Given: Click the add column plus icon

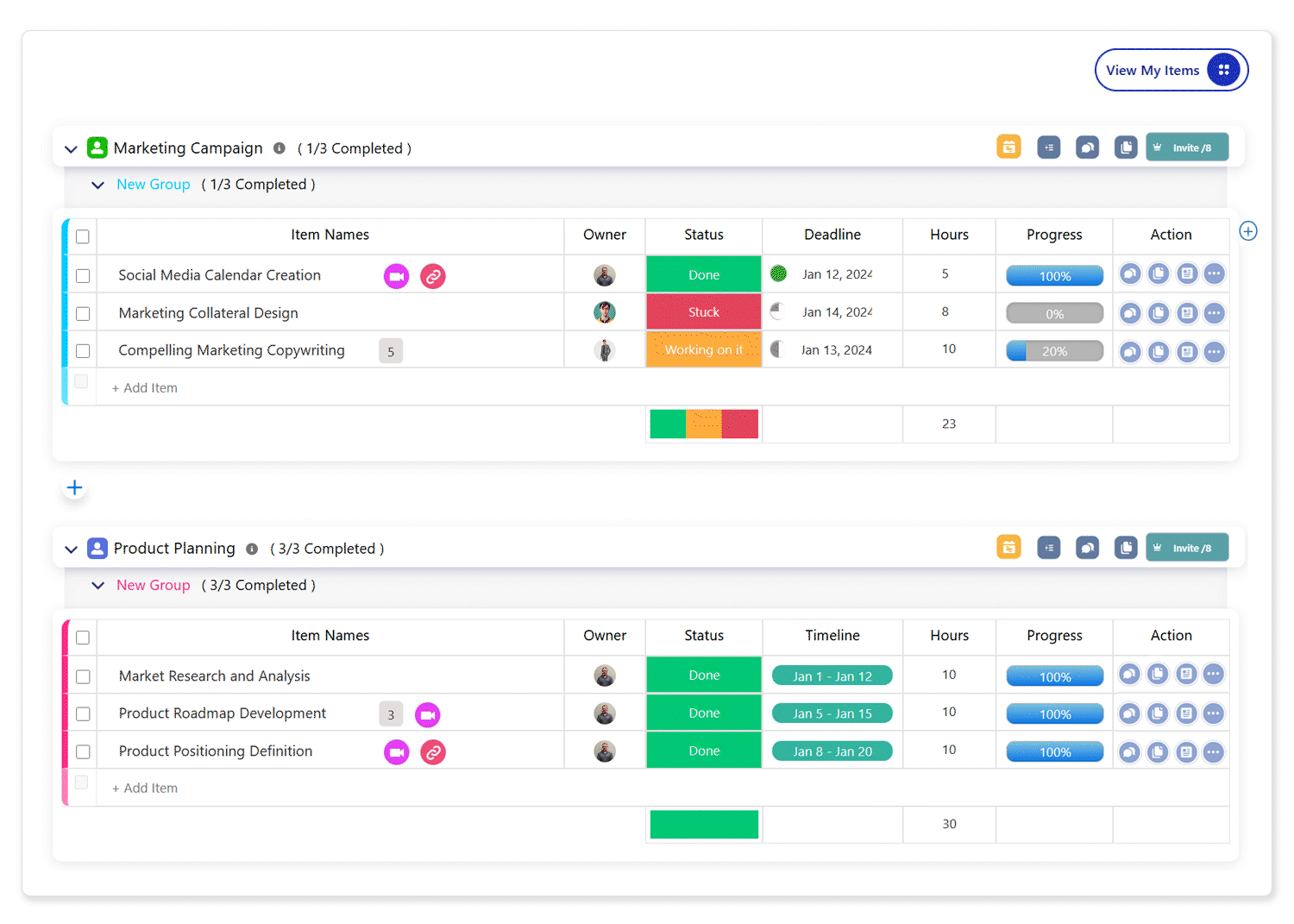Looking at the screenshot, I should tap(1247, 231).
